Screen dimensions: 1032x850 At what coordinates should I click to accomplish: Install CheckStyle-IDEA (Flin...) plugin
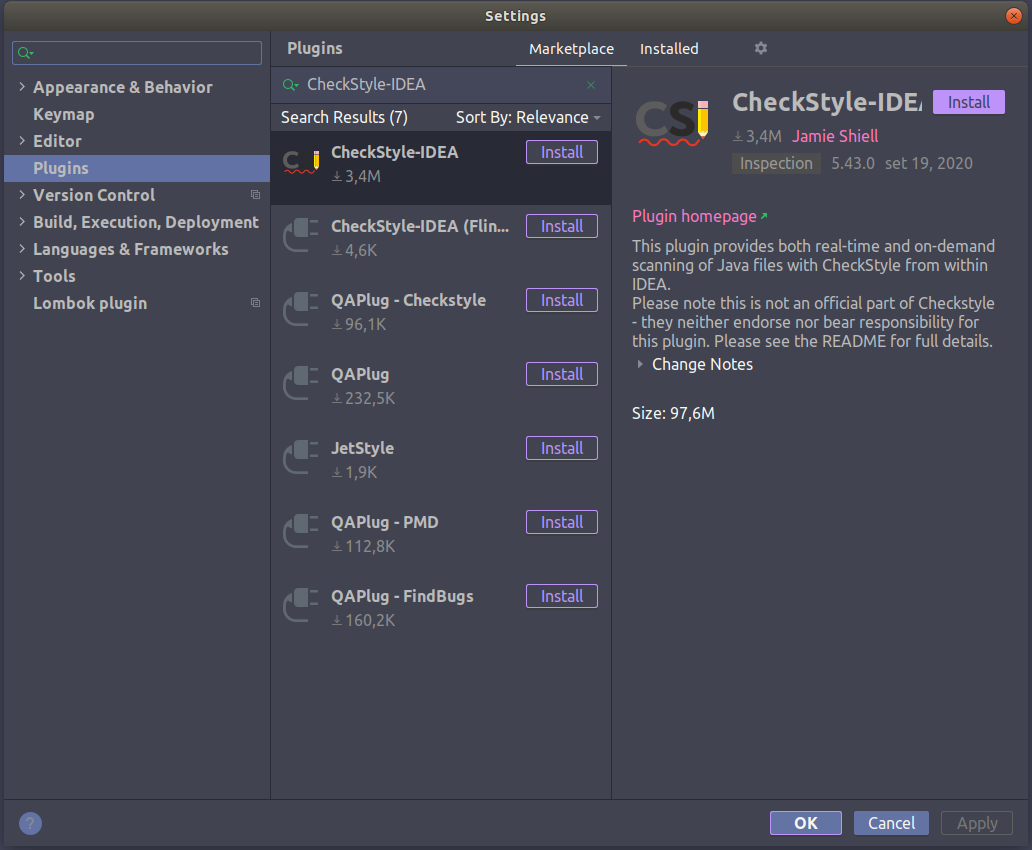(x=561, y=226)
